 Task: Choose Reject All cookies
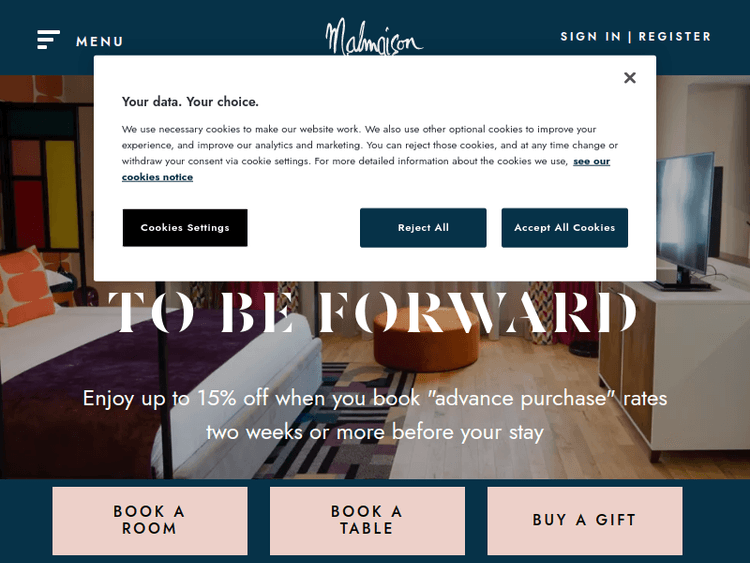tap(423, 228)
